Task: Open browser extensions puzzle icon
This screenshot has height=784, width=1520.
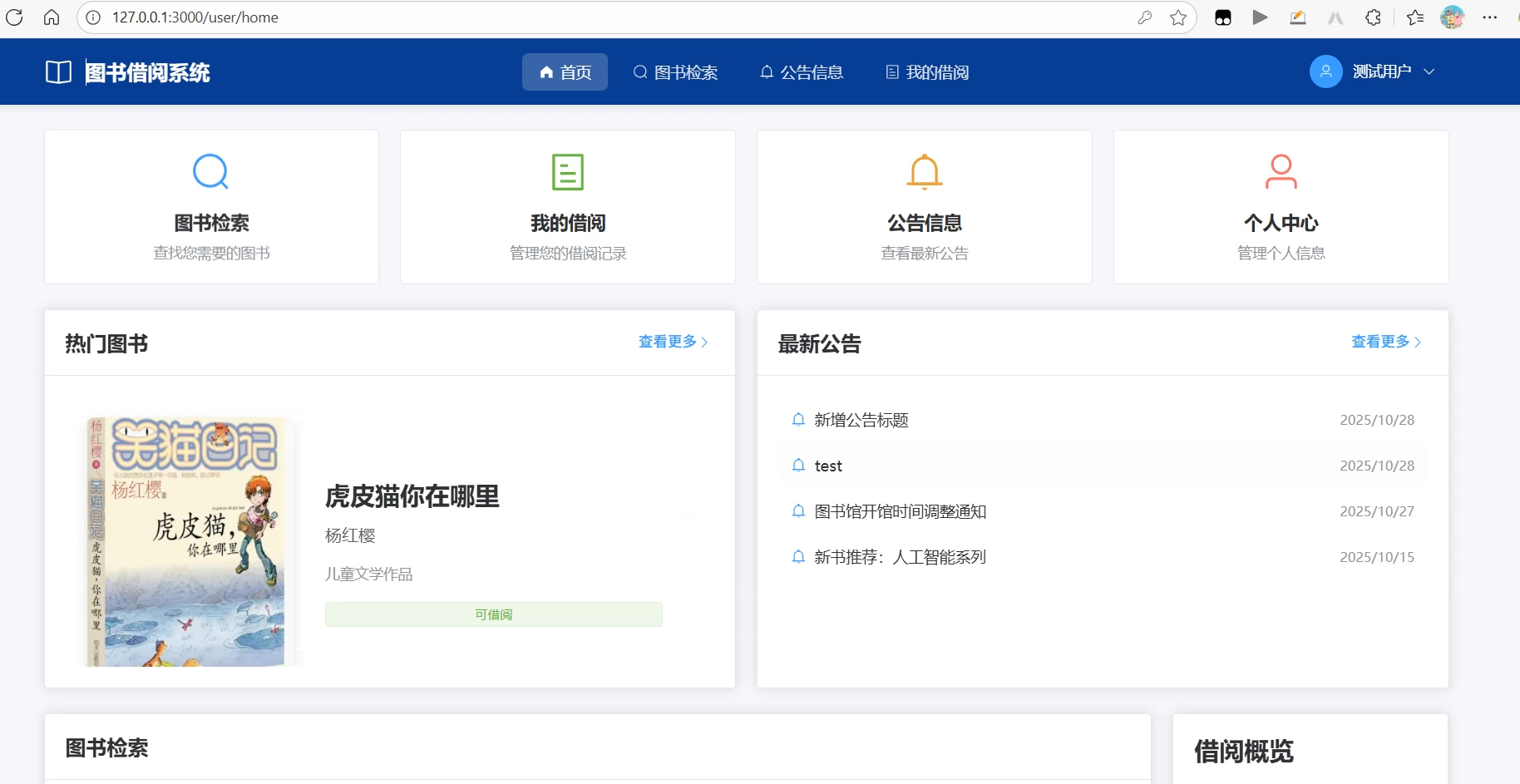Action: click(x=1373, y=17)
